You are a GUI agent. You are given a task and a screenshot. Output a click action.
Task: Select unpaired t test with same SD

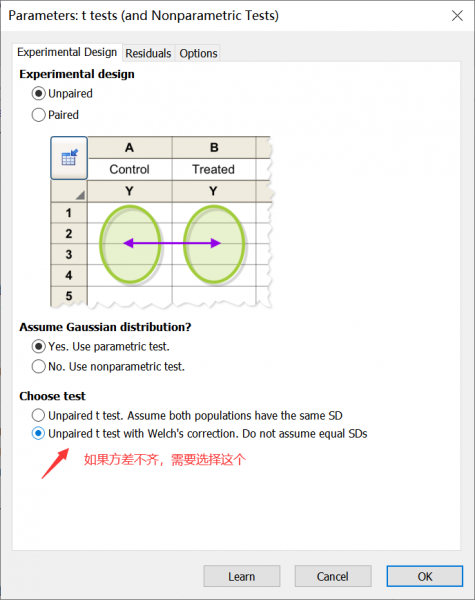pos(187,415)
